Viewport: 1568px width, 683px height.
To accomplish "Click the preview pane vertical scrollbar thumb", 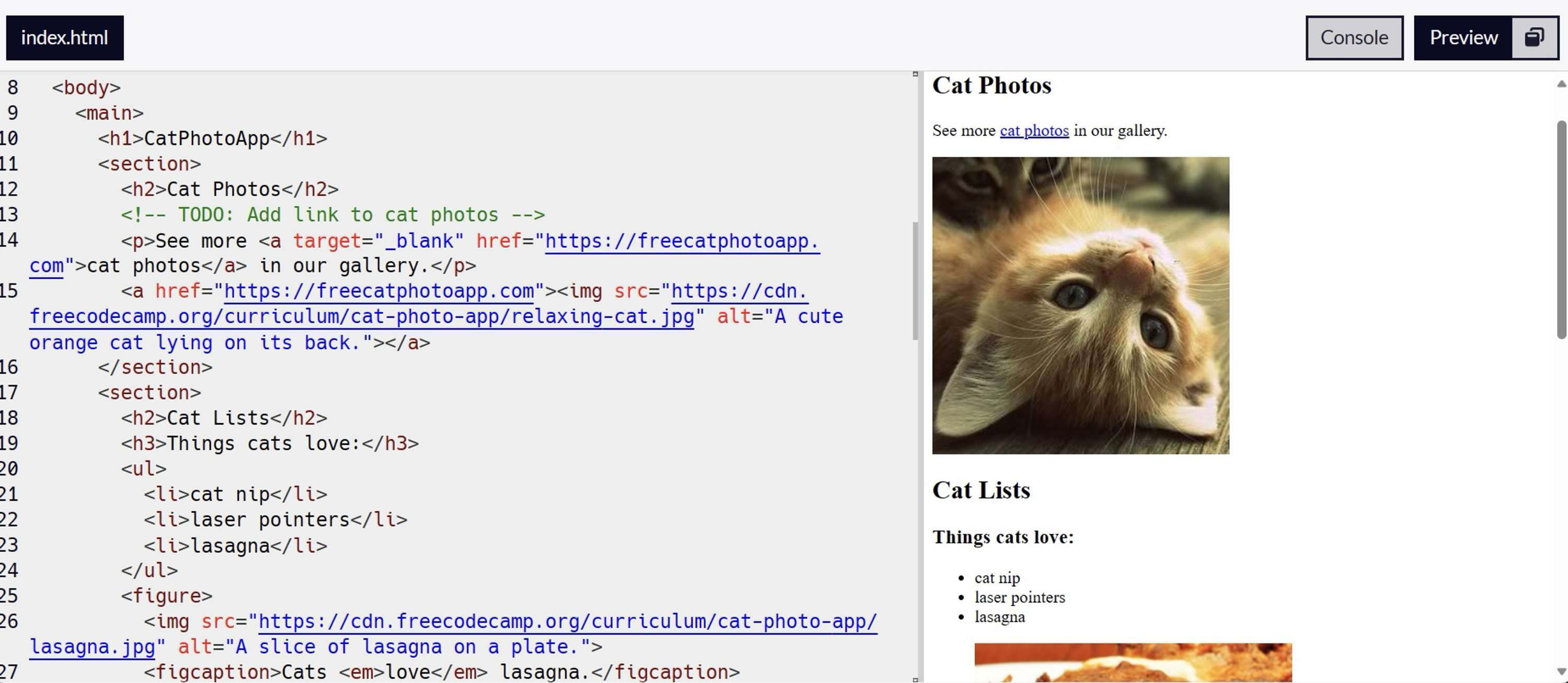I will (x=1561, y=229).
